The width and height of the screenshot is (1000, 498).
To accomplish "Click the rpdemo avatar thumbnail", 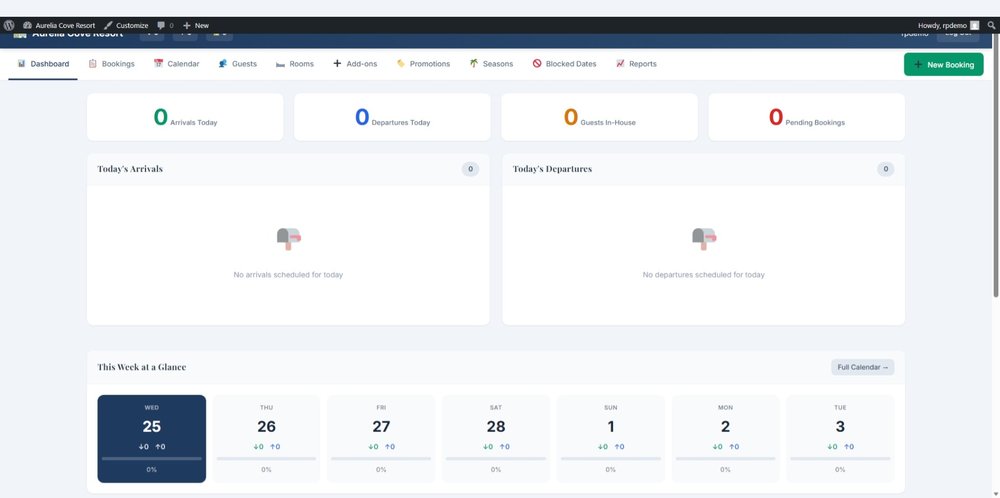I will [x=974, y=26].
